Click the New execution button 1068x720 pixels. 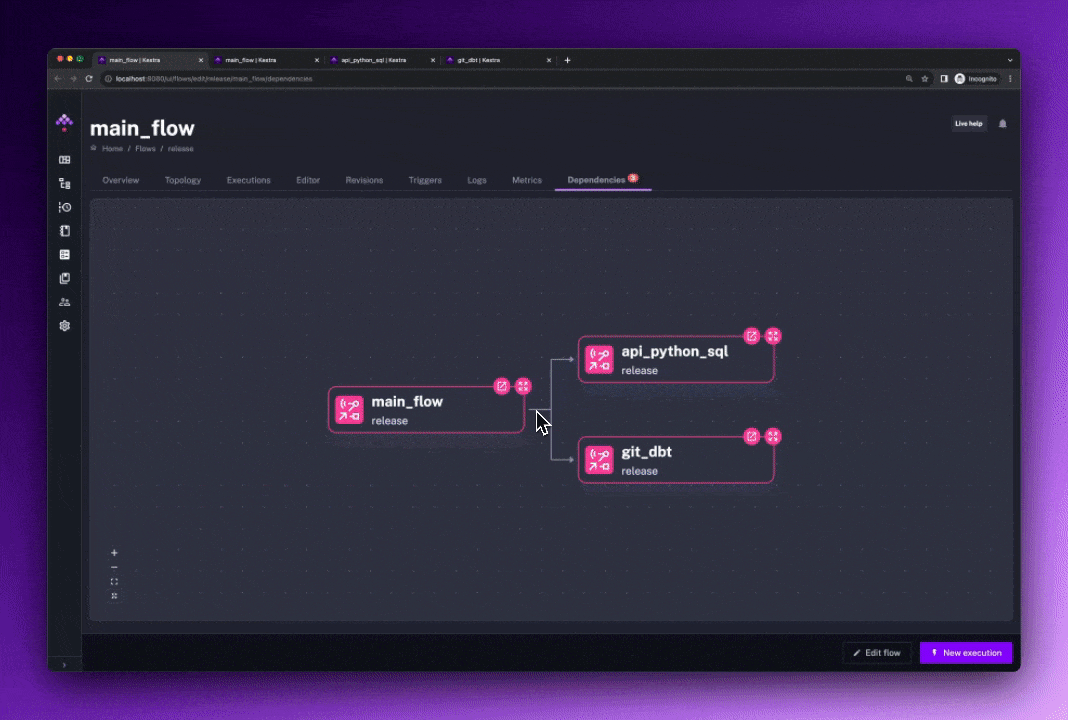click(965, 653)
